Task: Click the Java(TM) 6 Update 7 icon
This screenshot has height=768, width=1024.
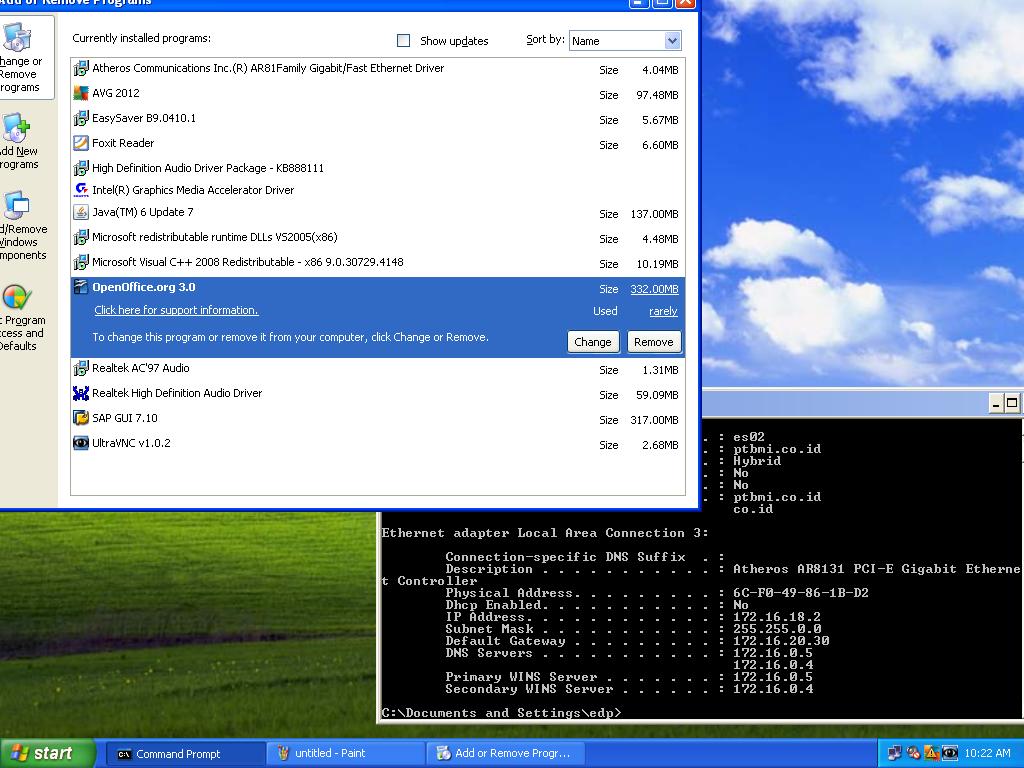Action: pos(81,213)
